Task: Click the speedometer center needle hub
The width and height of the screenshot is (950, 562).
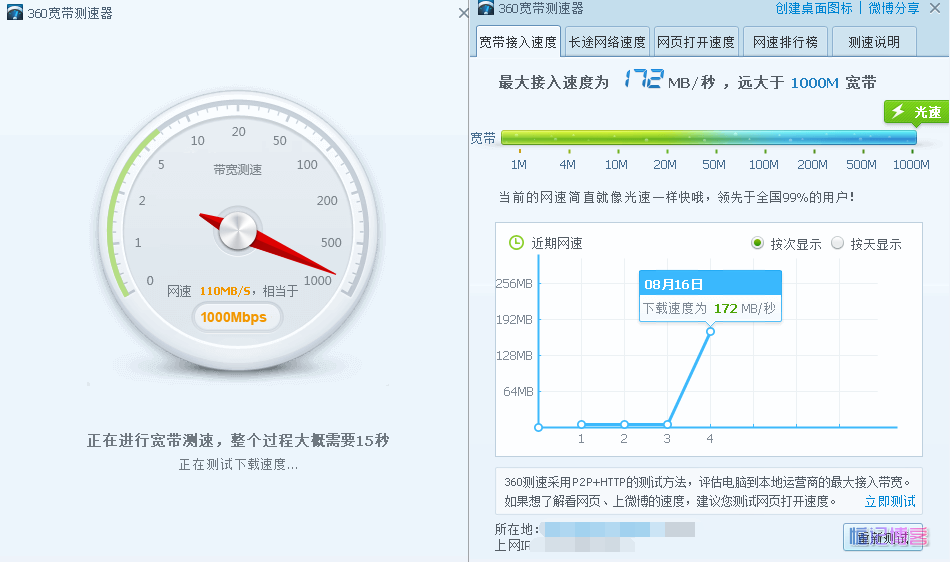Action: tap(238, 230)
